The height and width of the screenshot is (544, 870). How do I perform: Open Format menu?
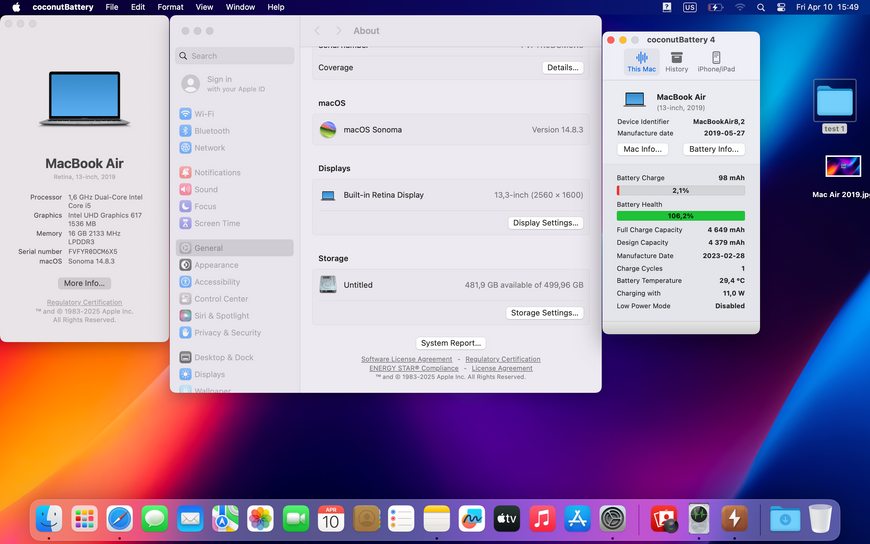click(x=170, y=7)
